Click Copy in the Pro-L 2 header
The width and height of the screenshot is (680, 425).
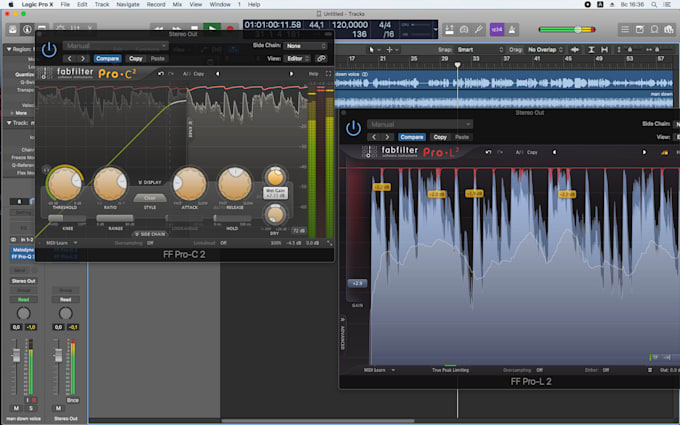440,137
